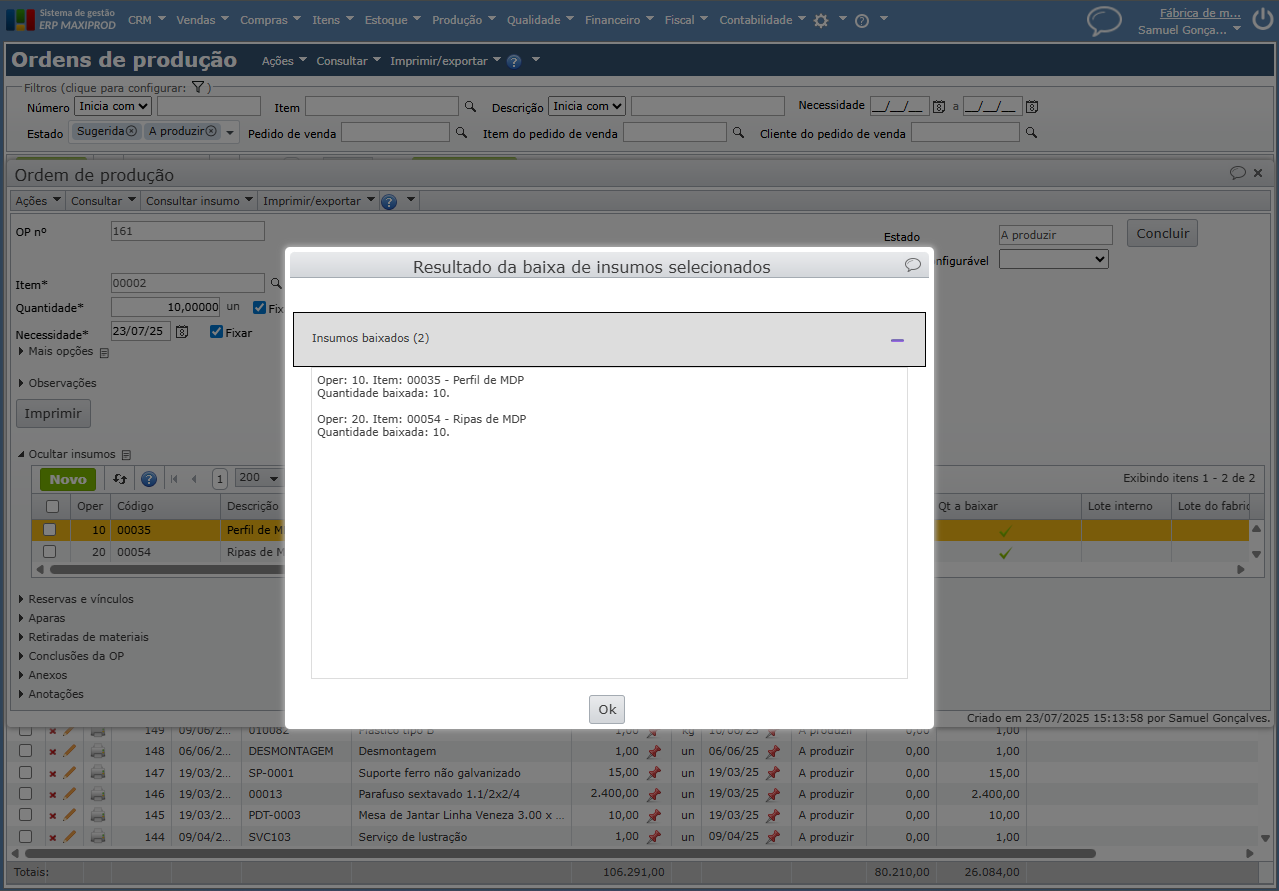Click the pencil edit icon on row 147
This screenshot has width=1279, height=891.
click(x=69, y=772)
